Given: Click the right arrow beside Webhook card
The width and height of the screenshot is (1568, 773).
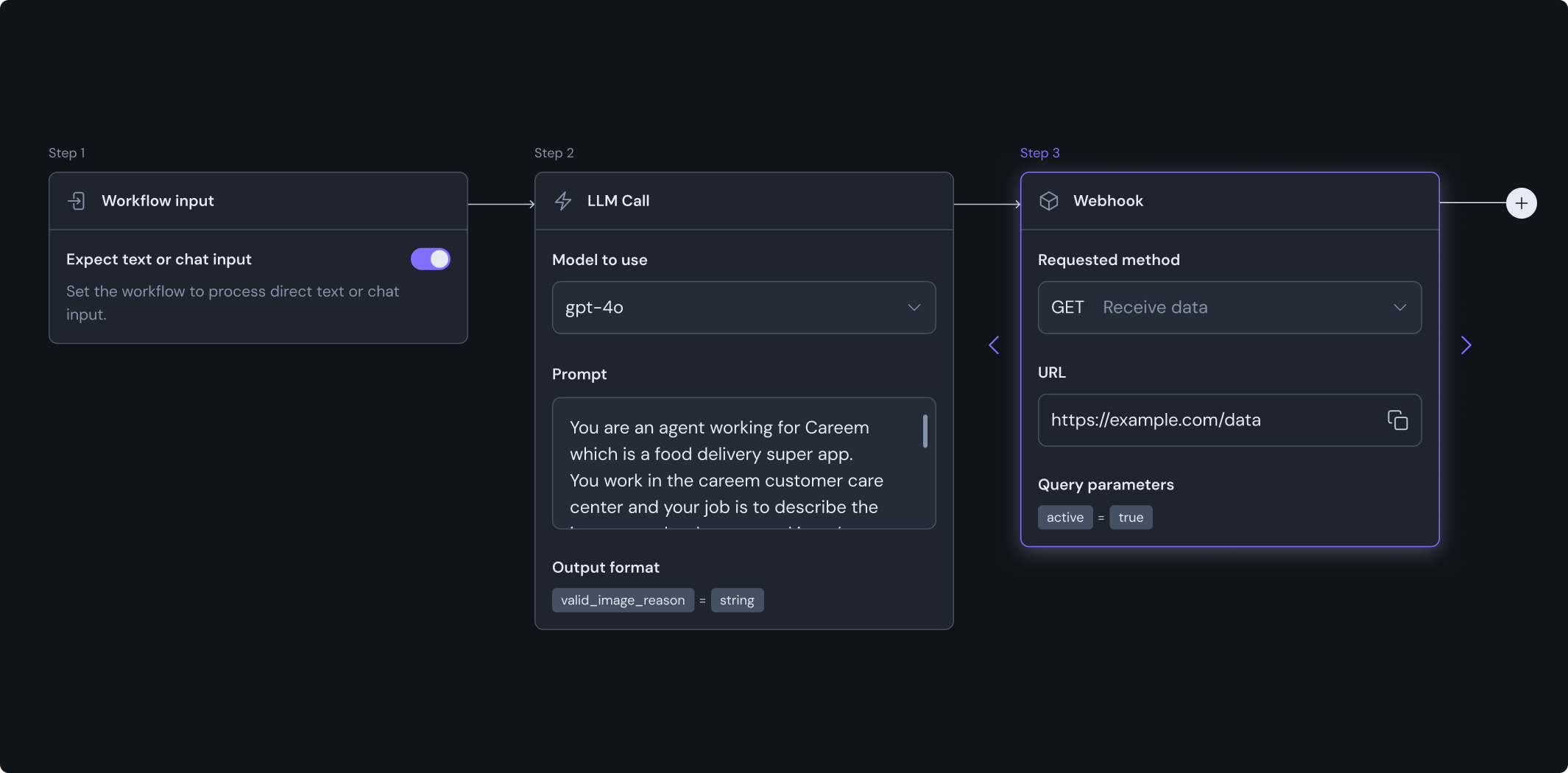Looking at the screenshot, I should pyautogui.click(x=1466, y=345).
